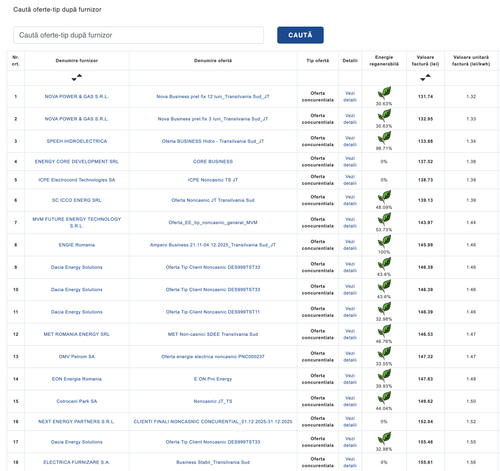Screen dimensions: 500x471
Task: Open ENGIE Romania supplier link
Action: (x=77, y=245)
